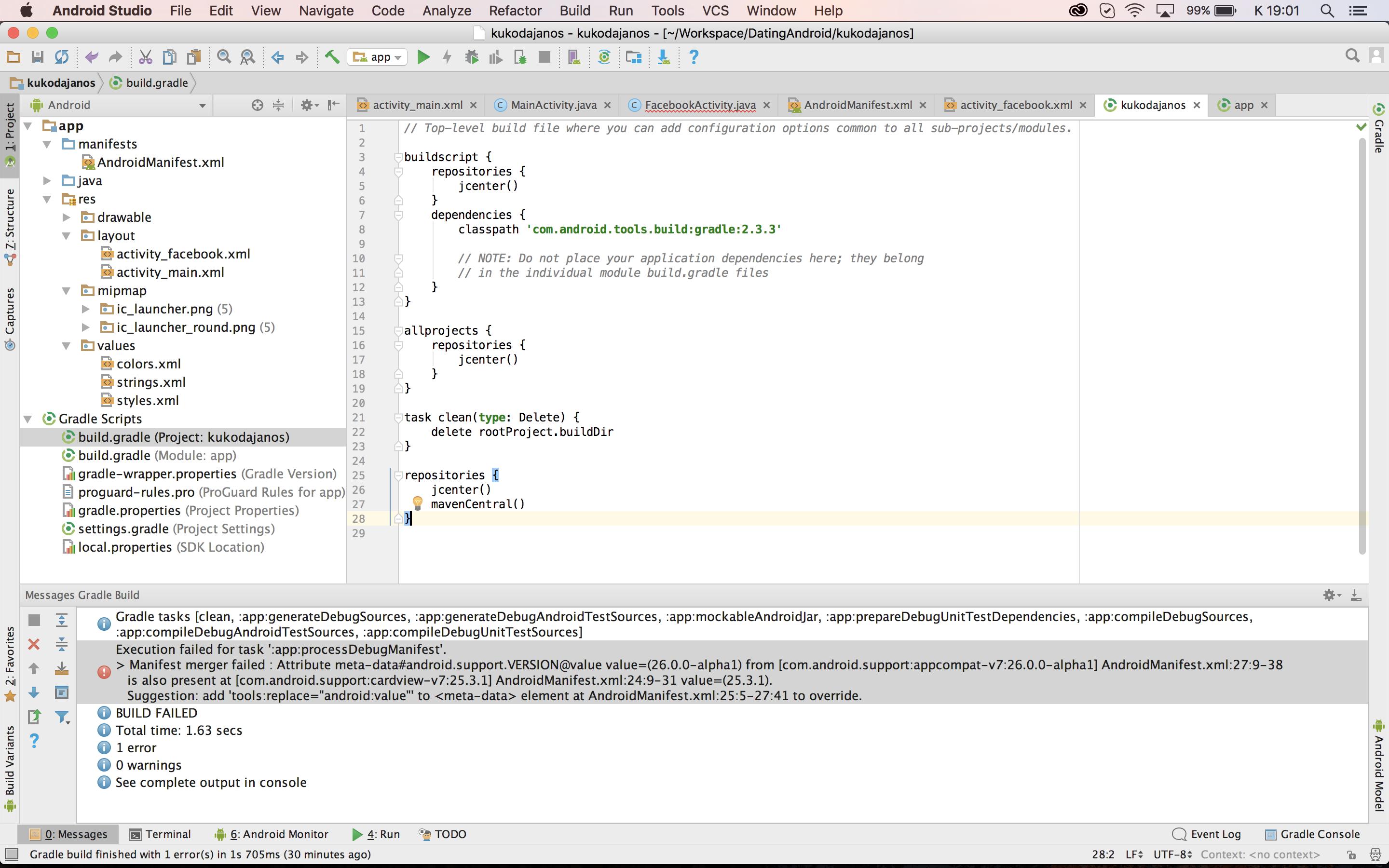Image resolution: width=1389 pixels, height=868 pixels.
Task: Open the app run configuration dropdown
Action: (378, 57)
